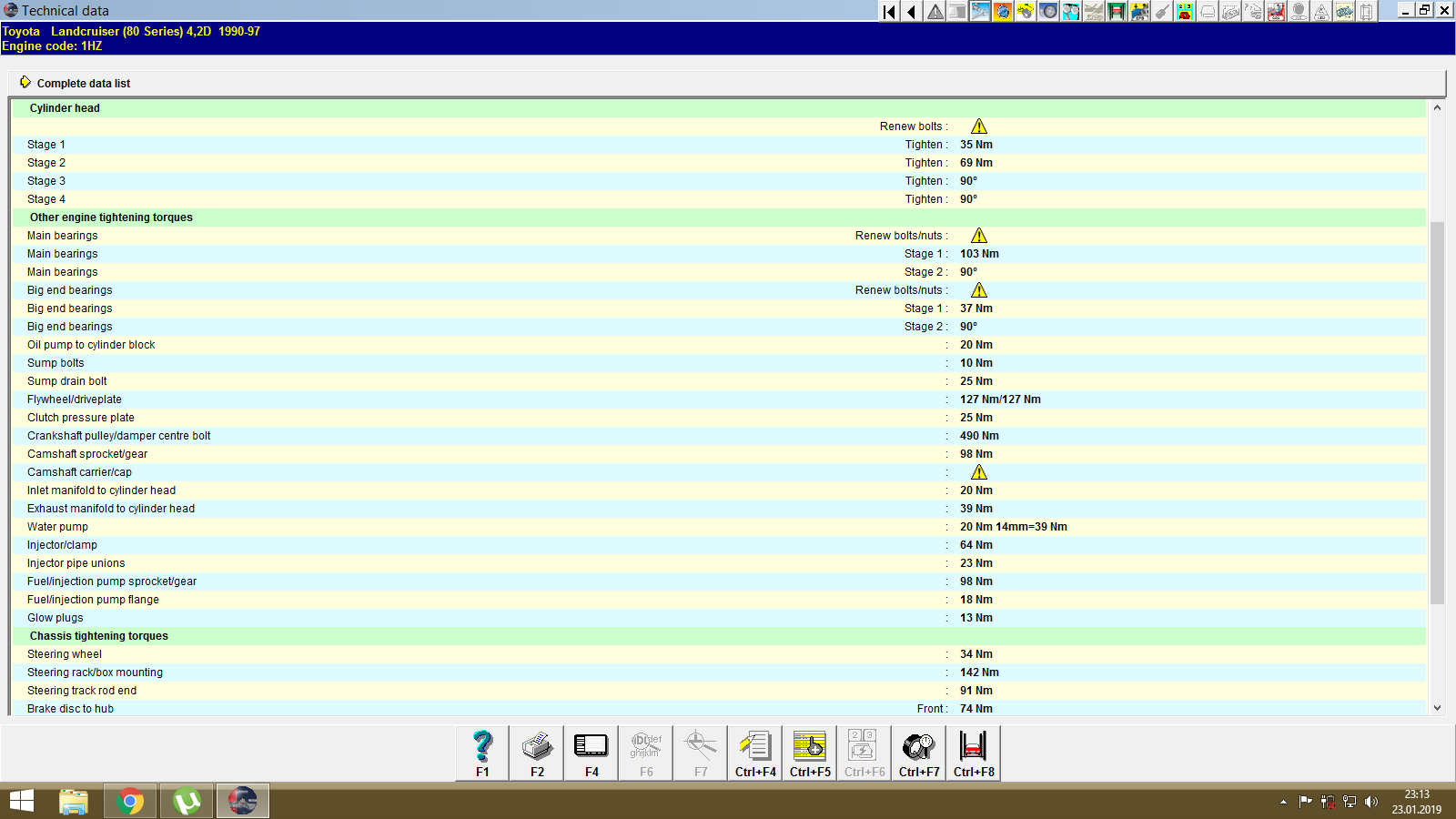Print the data list with the F2 printer icon
Viewport: 1456px width, 819px height.
(x=536, y=753)
